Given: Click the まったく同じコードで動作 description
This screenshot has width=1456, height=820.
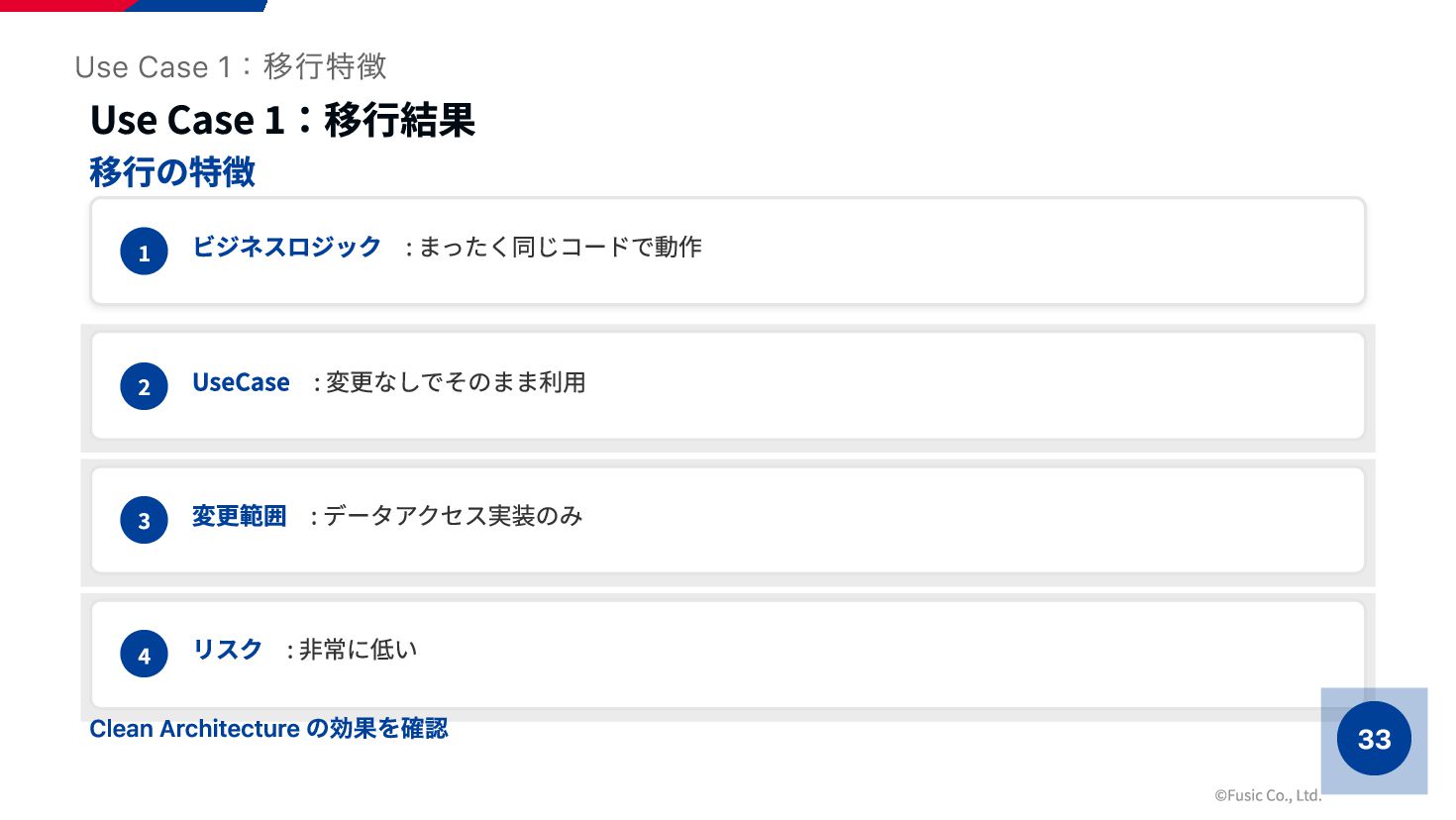Looking at the screenshot, I should coord(560,247).
